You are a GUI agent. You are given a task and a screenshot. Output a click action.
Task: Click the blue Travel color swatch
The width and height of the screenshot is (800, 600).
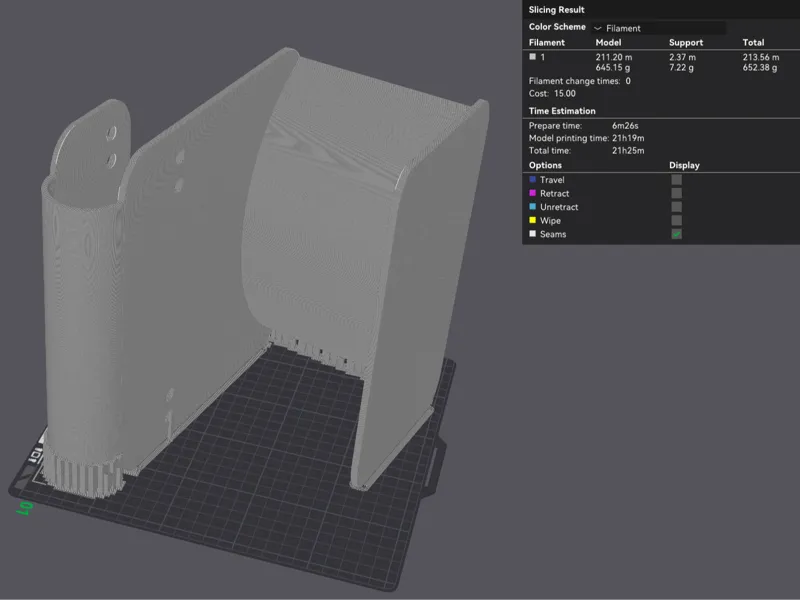click(x=533, y=180)
